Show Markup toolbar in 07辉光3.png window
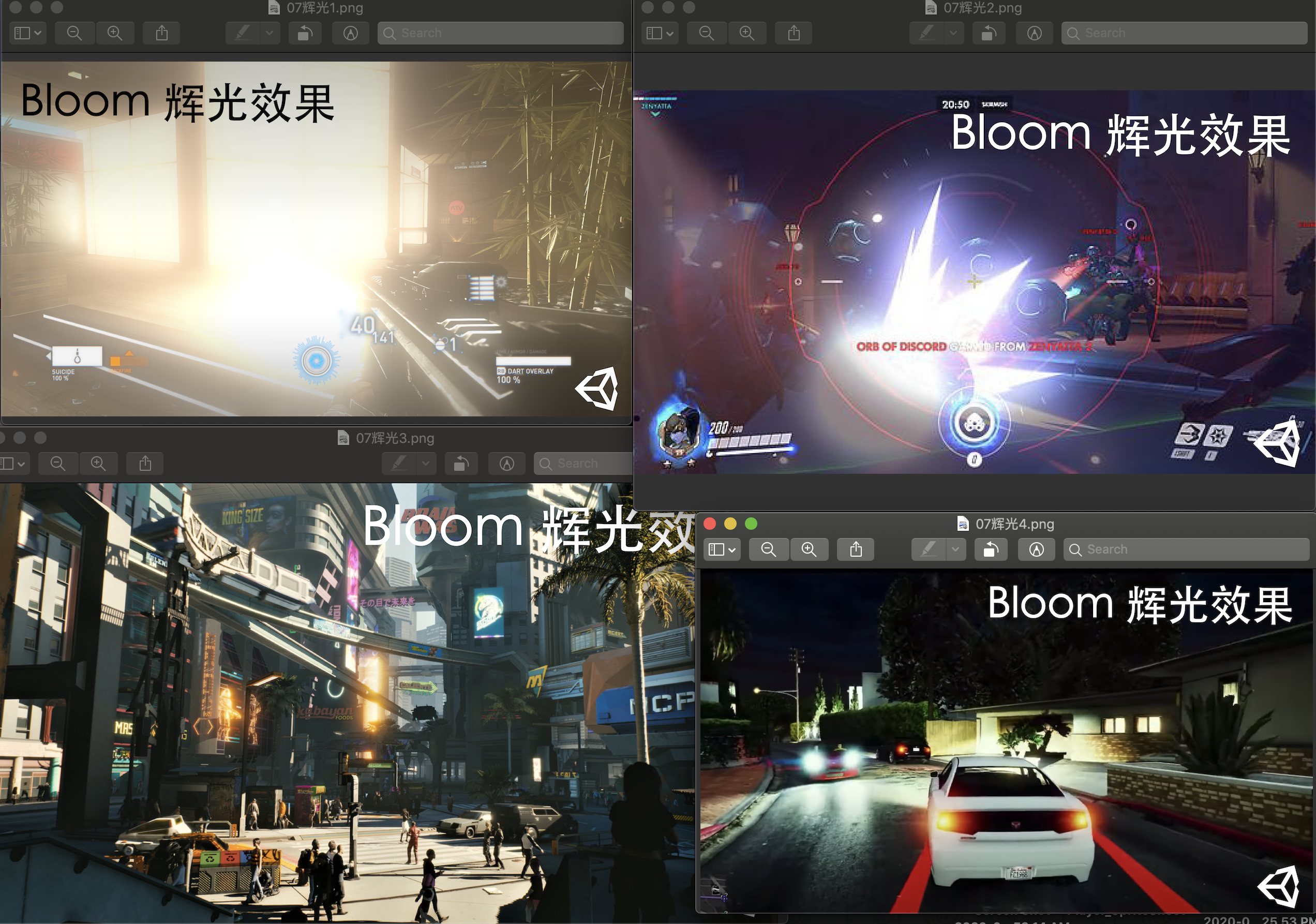 [506, 464]
